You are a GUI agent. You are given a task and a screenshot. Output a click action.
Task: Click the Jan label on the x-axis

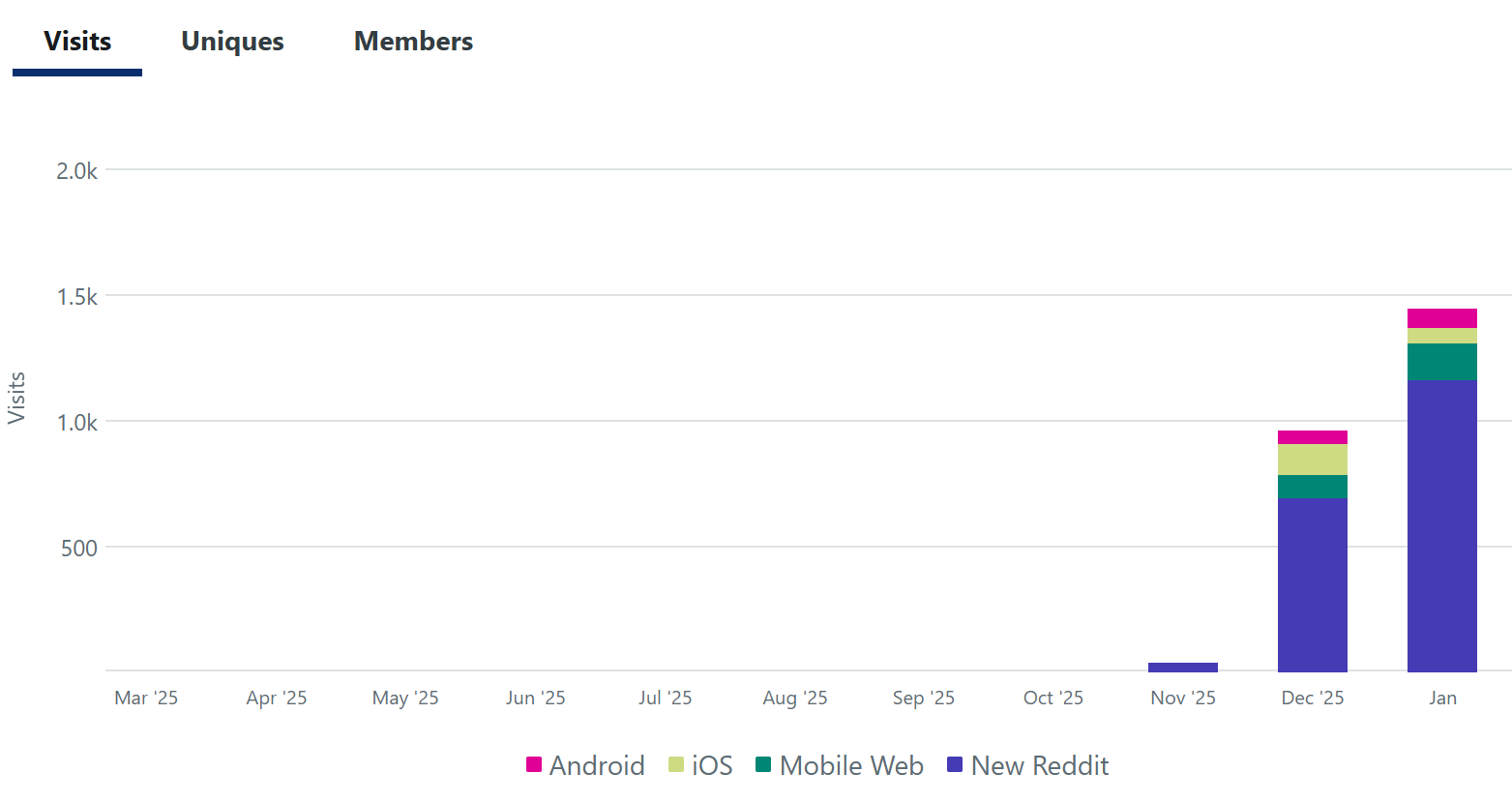(1442, 698)
